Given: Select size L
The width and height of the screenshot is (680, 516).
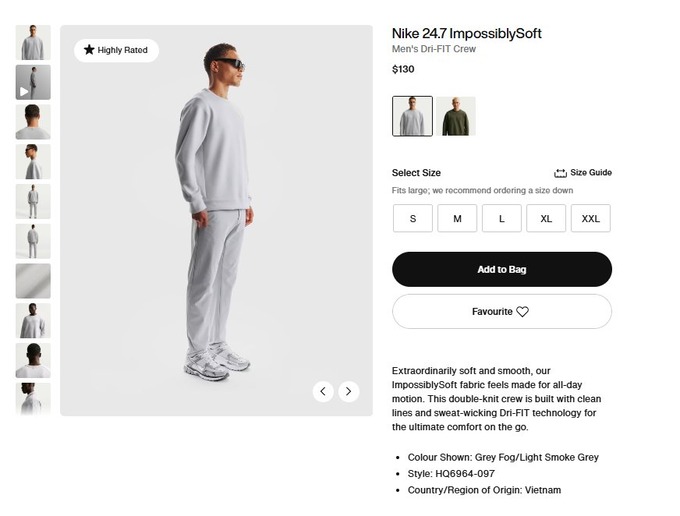Looking at the screenshot, I should point(502,219).
